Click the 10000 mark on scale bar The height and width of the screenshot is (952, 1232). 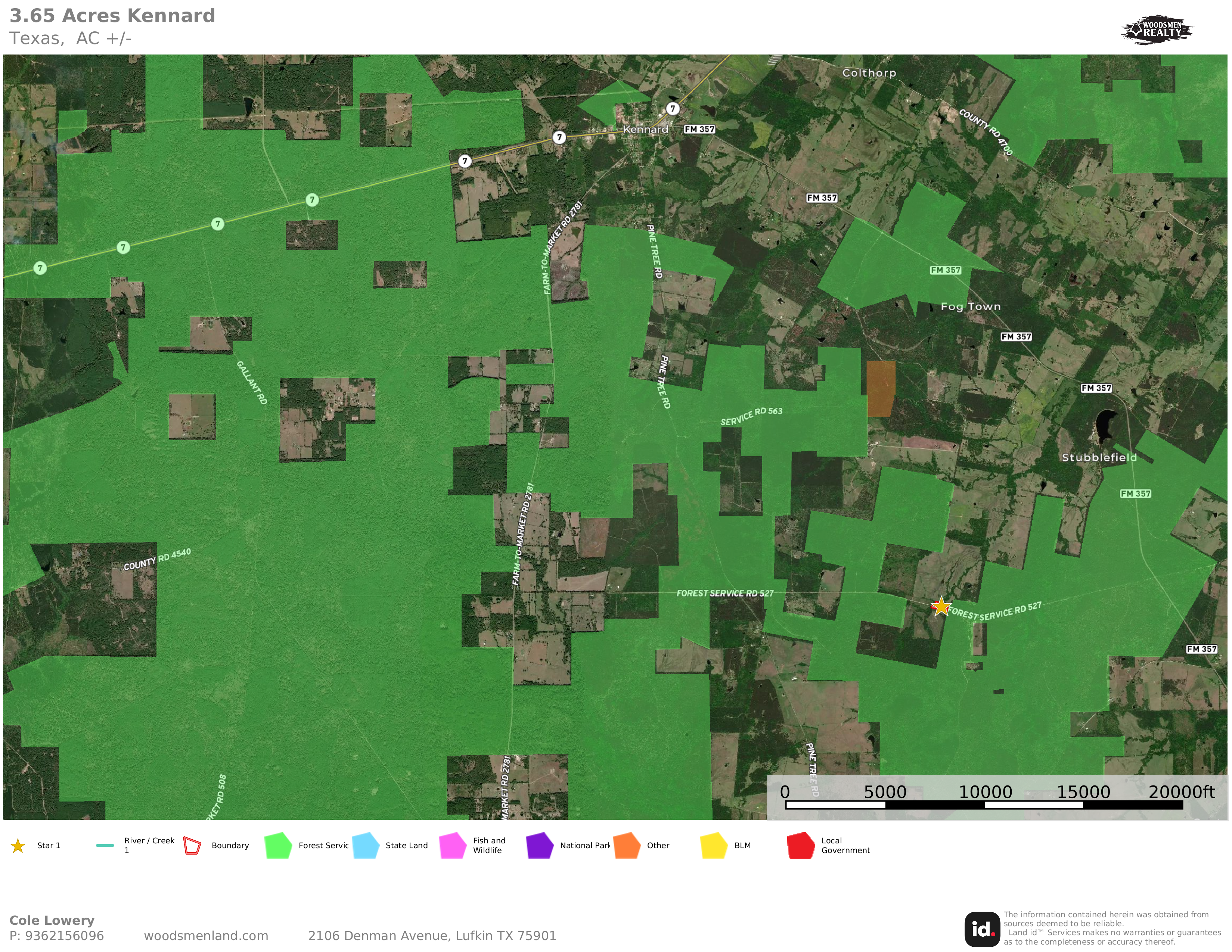point(985,792)
